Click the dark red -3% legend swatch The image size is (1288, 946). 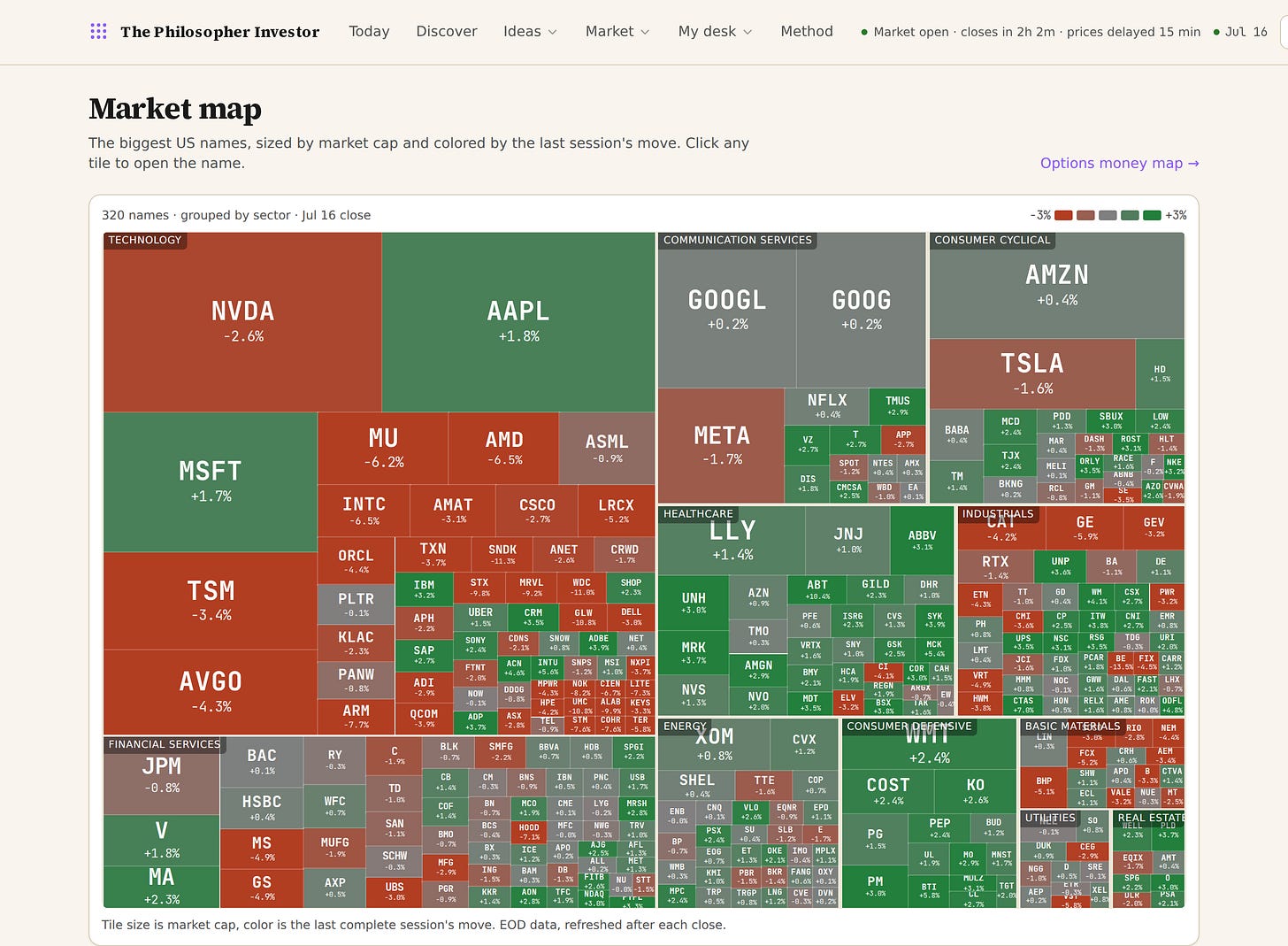point(1063,215)
